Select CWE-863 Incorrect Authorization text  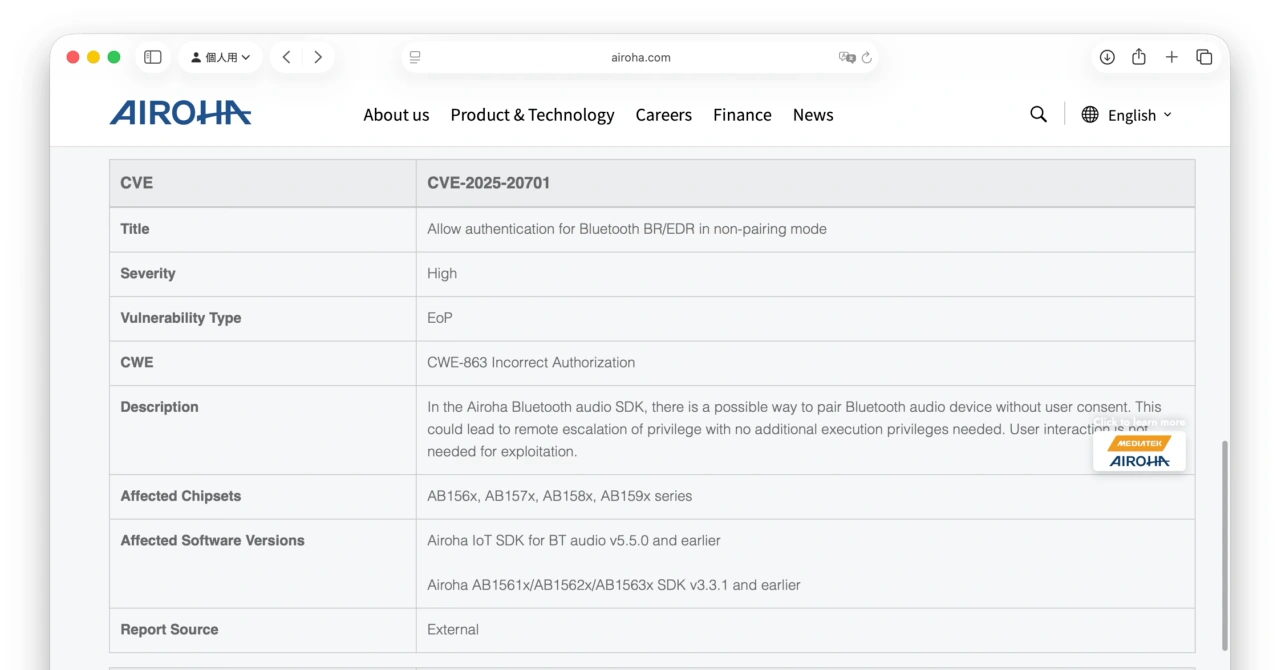pos(531,362)
